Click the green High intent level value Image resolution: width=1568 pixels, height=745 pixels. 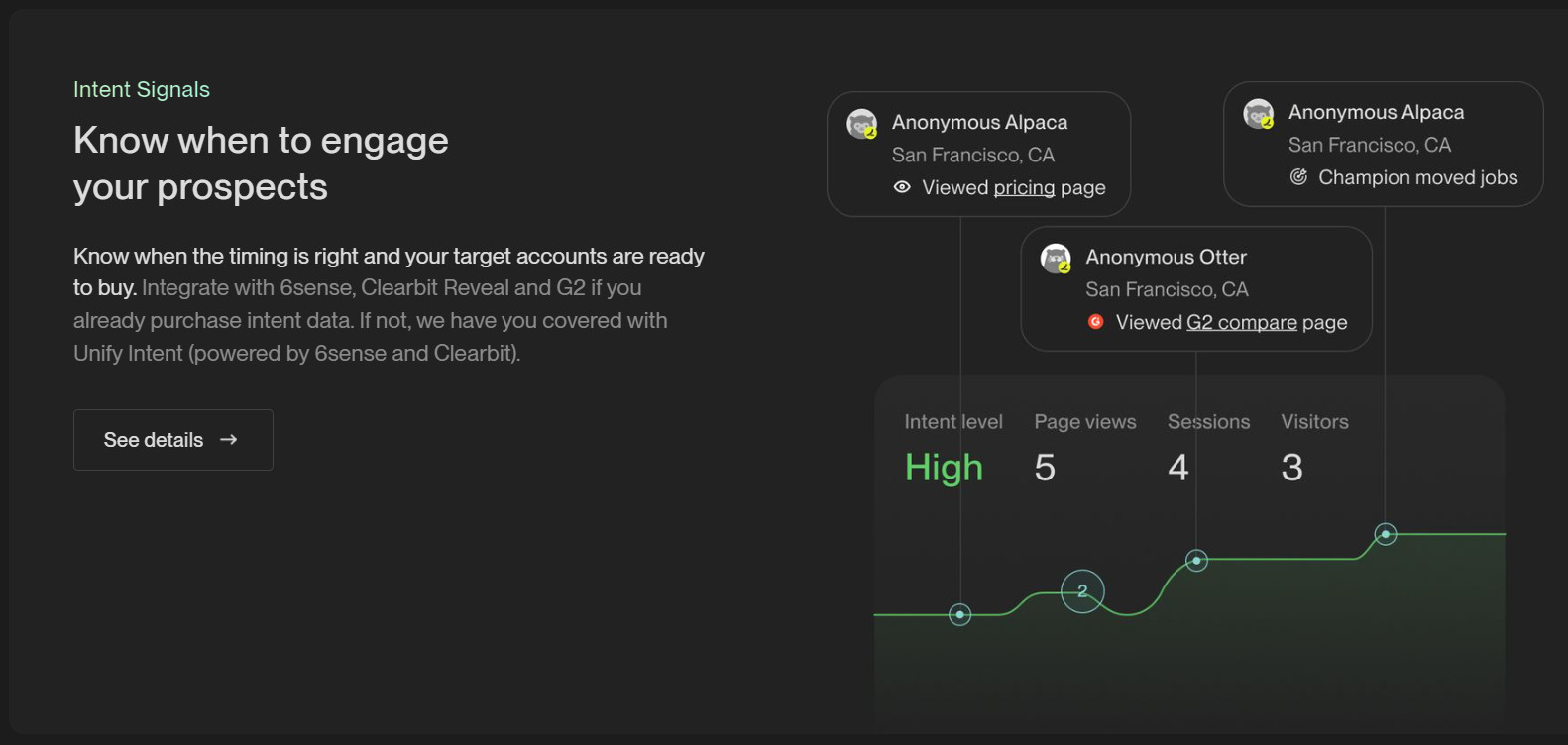coord(944,468)
